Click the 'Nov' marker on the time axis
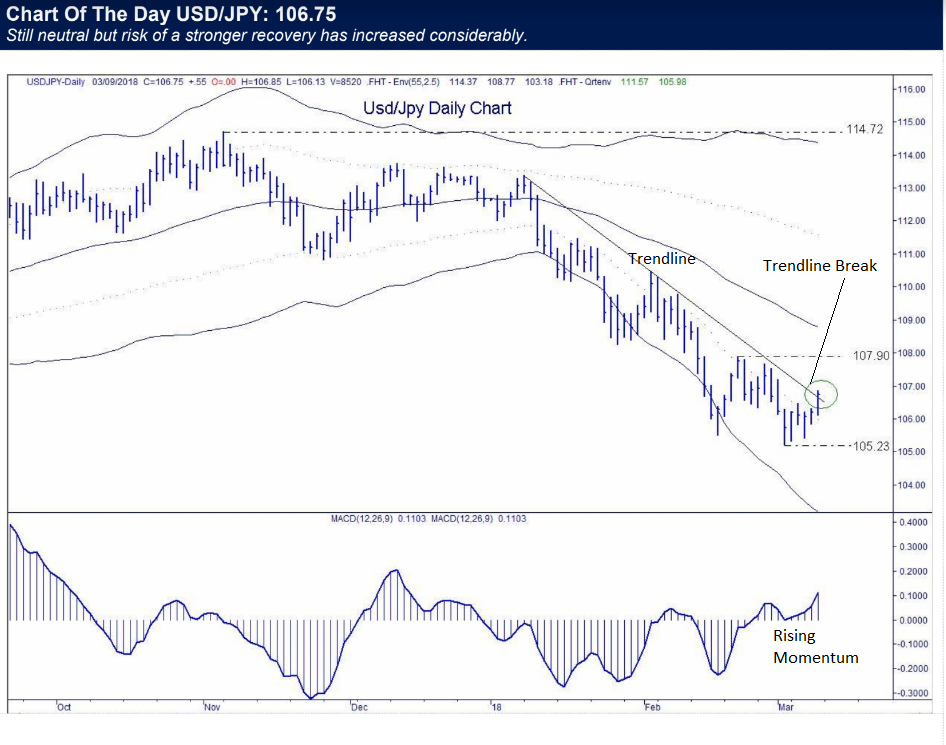This screenshot has height=745, width=946. click(x=211, y=707)
